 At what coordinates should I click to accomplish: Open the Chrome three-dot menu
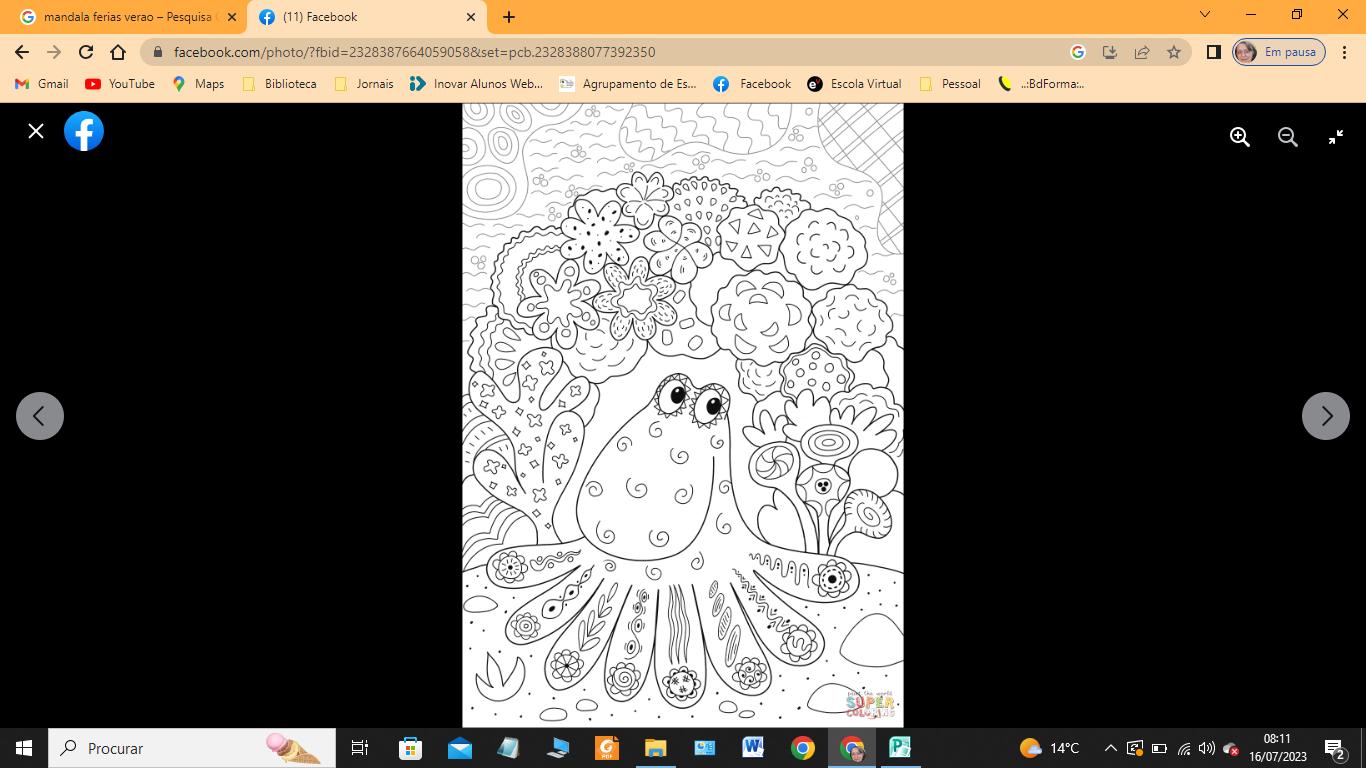[1346, 52]
